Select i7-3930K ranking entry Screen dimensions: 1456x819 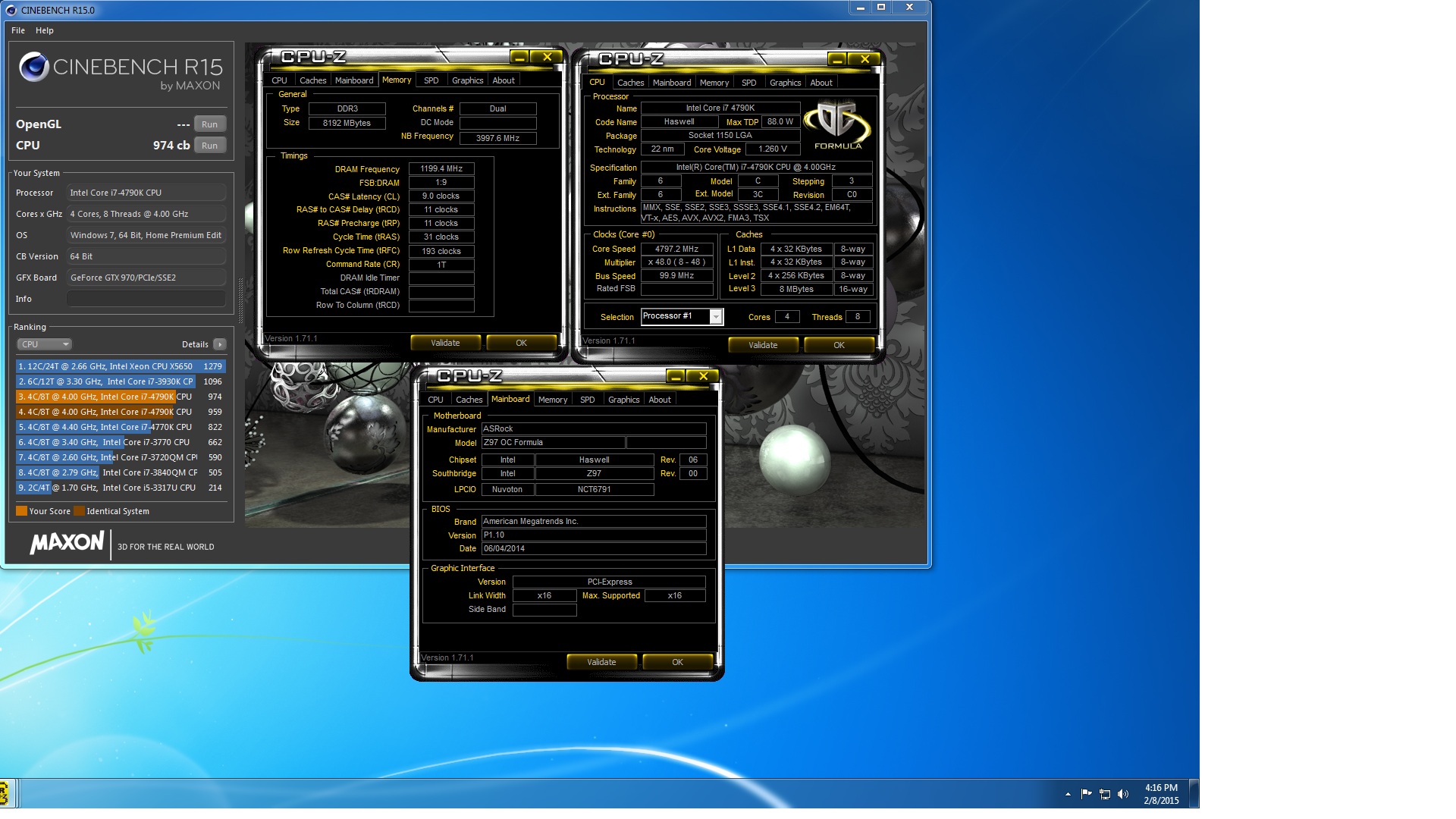[x=121, y=381]
